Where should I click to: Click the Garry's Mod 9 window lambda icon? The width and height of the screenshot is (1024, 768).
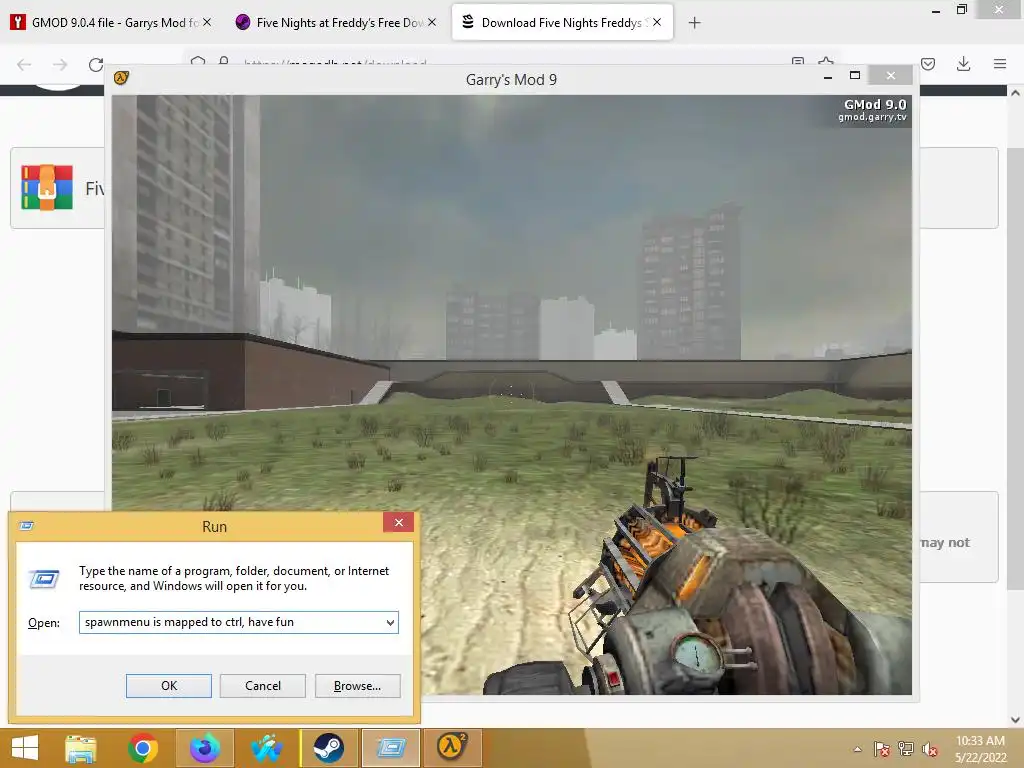(121, 78)
